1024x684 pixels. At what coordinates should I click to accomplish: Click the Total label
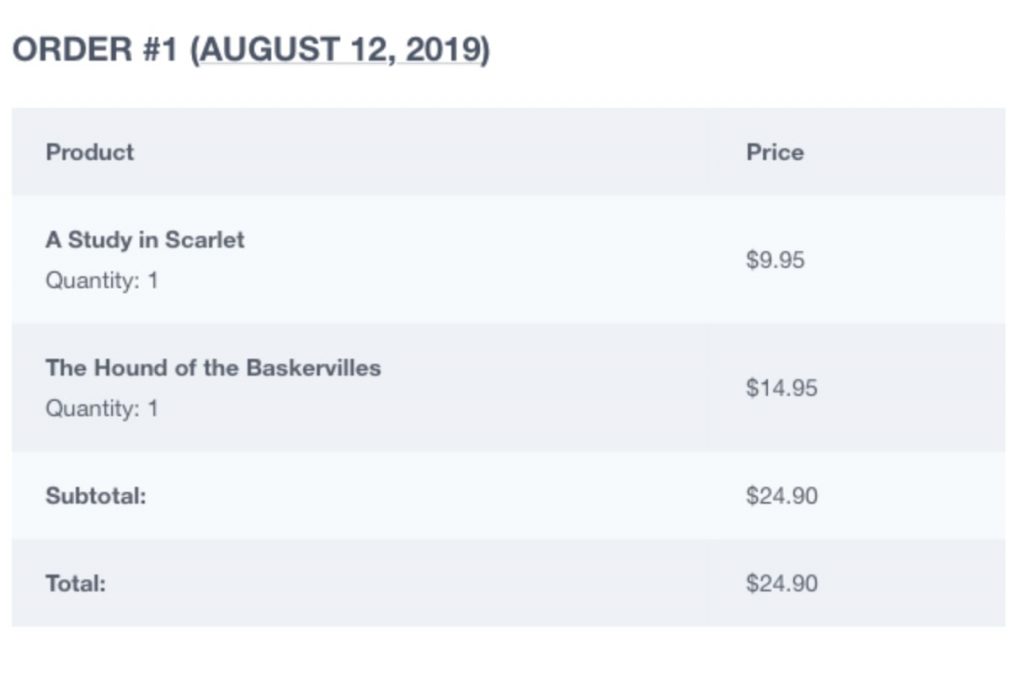point(76,583)
